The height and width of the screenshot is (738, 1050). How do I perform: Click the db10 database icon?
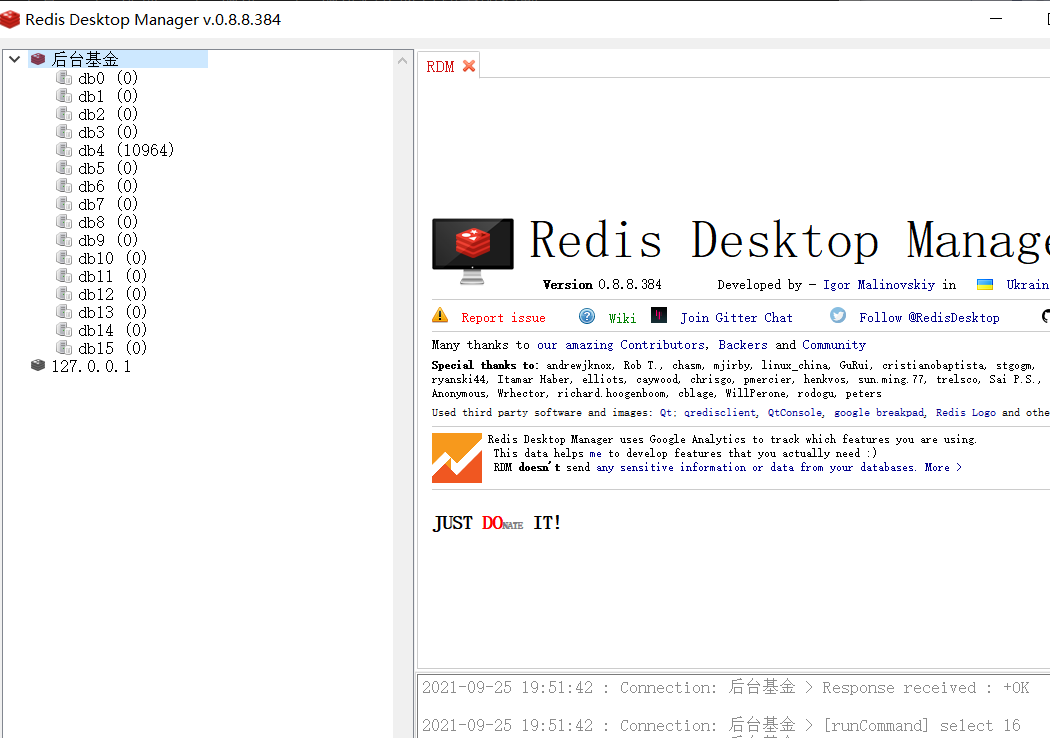click(x=64, y=259)
